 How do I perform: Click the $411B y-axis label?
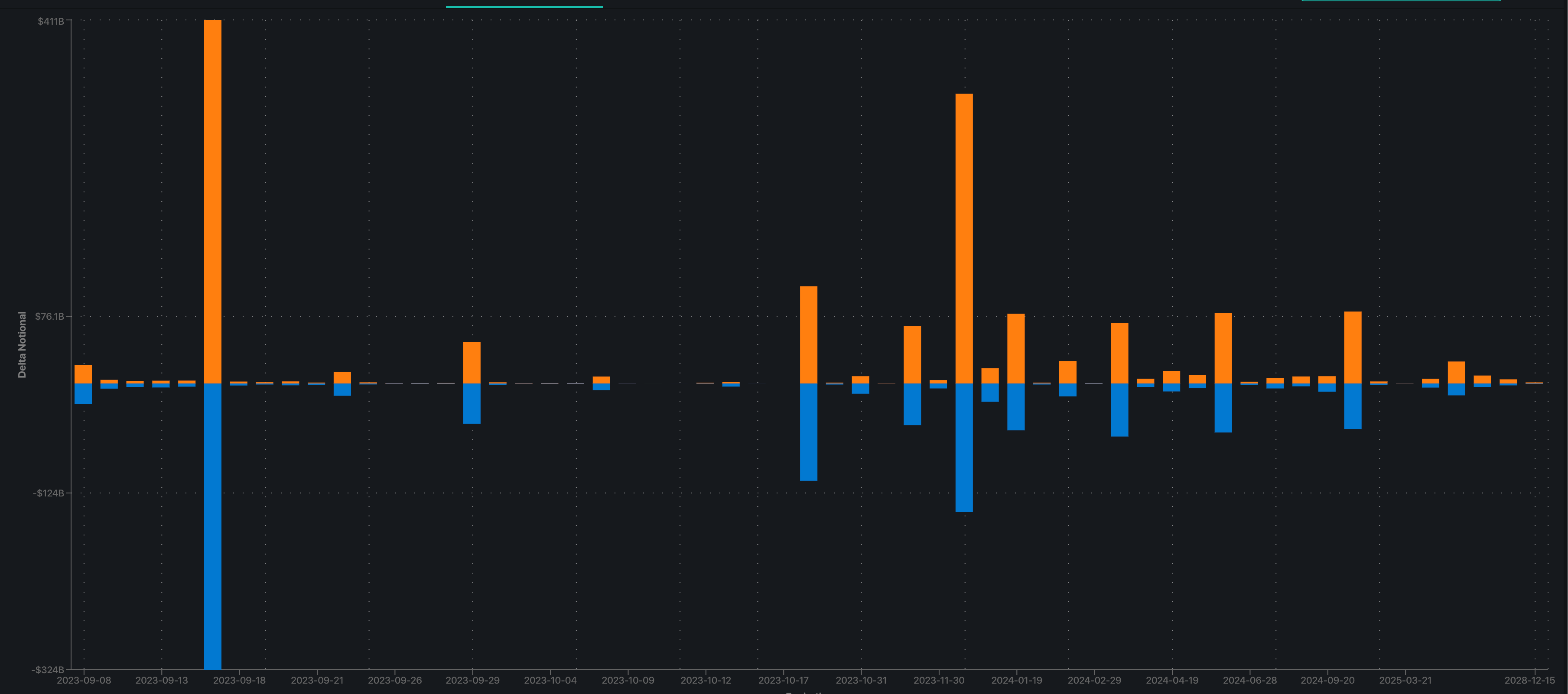tap(51, 21)
